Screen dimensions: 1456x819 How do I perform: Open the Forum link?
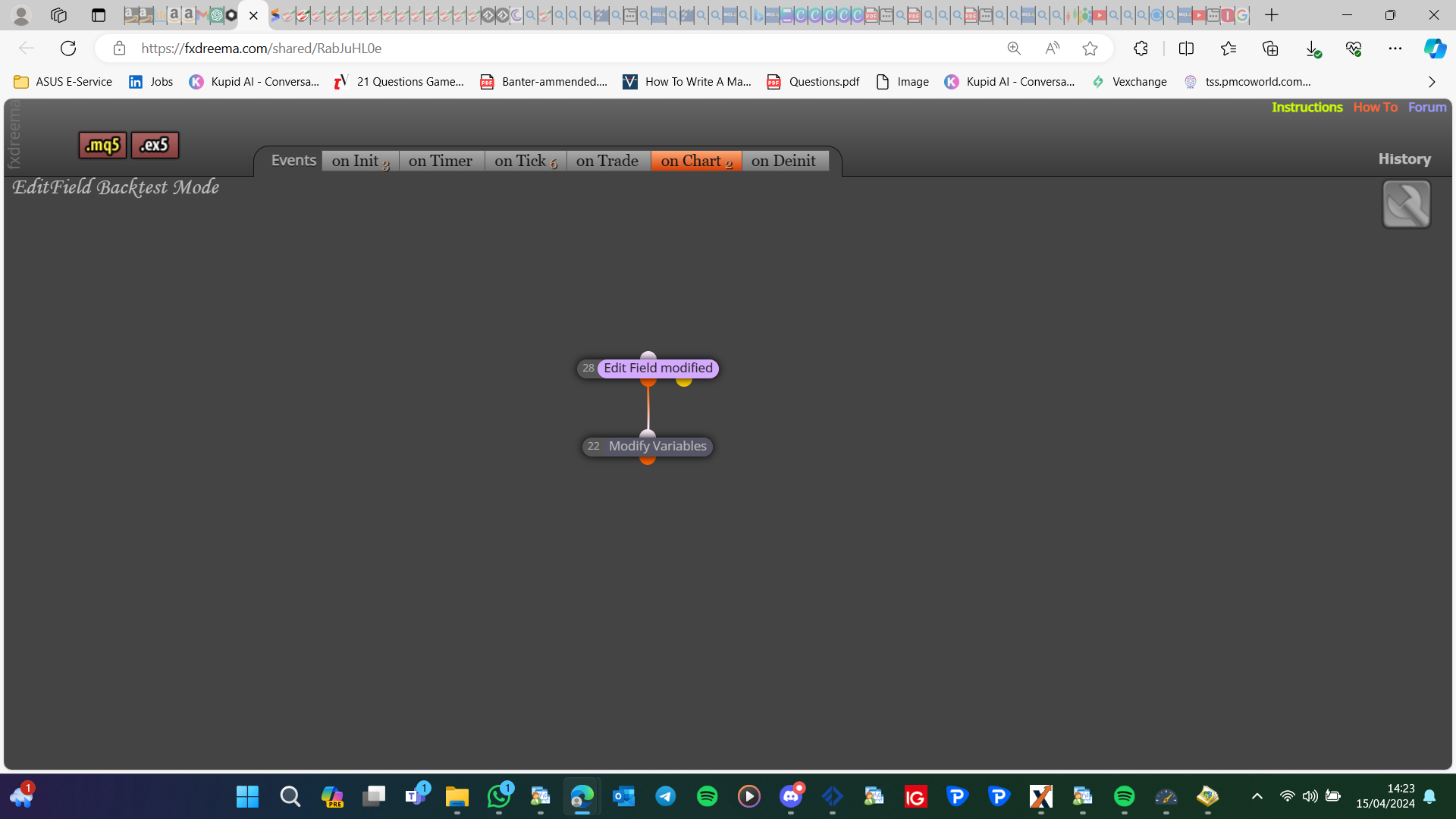point(1427,108)
